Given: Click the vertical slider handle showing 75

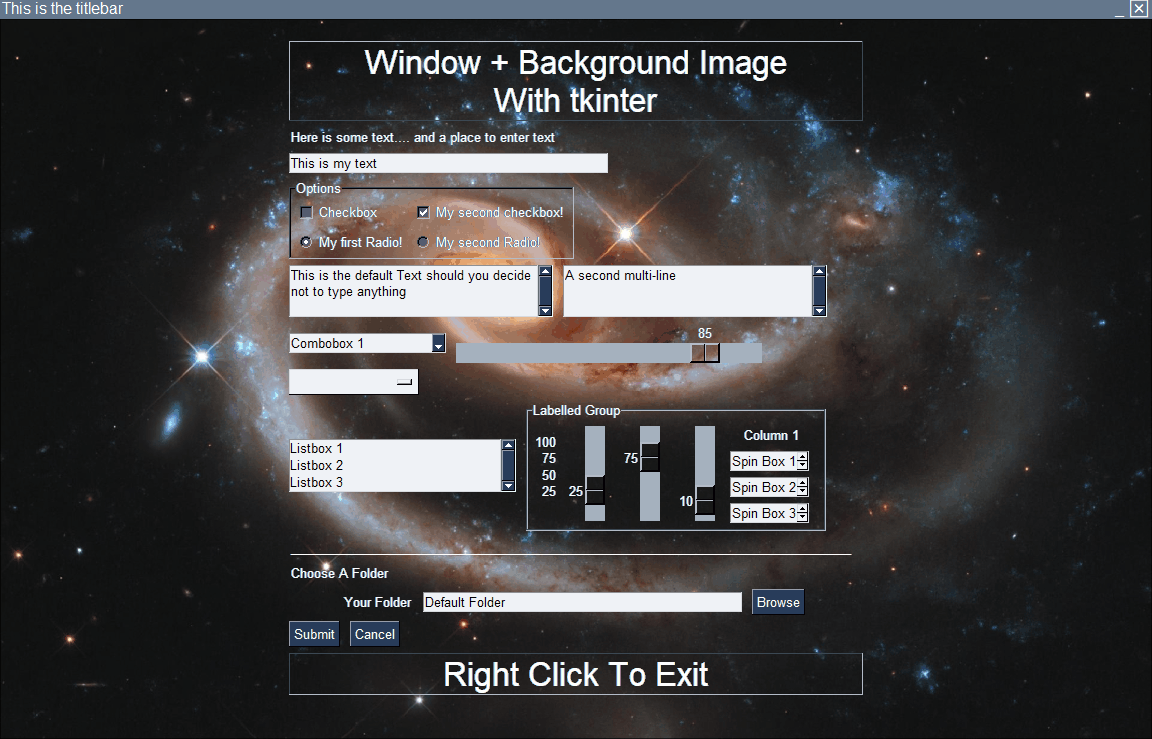Looking at the screenshot, I should tap(650, 458).
